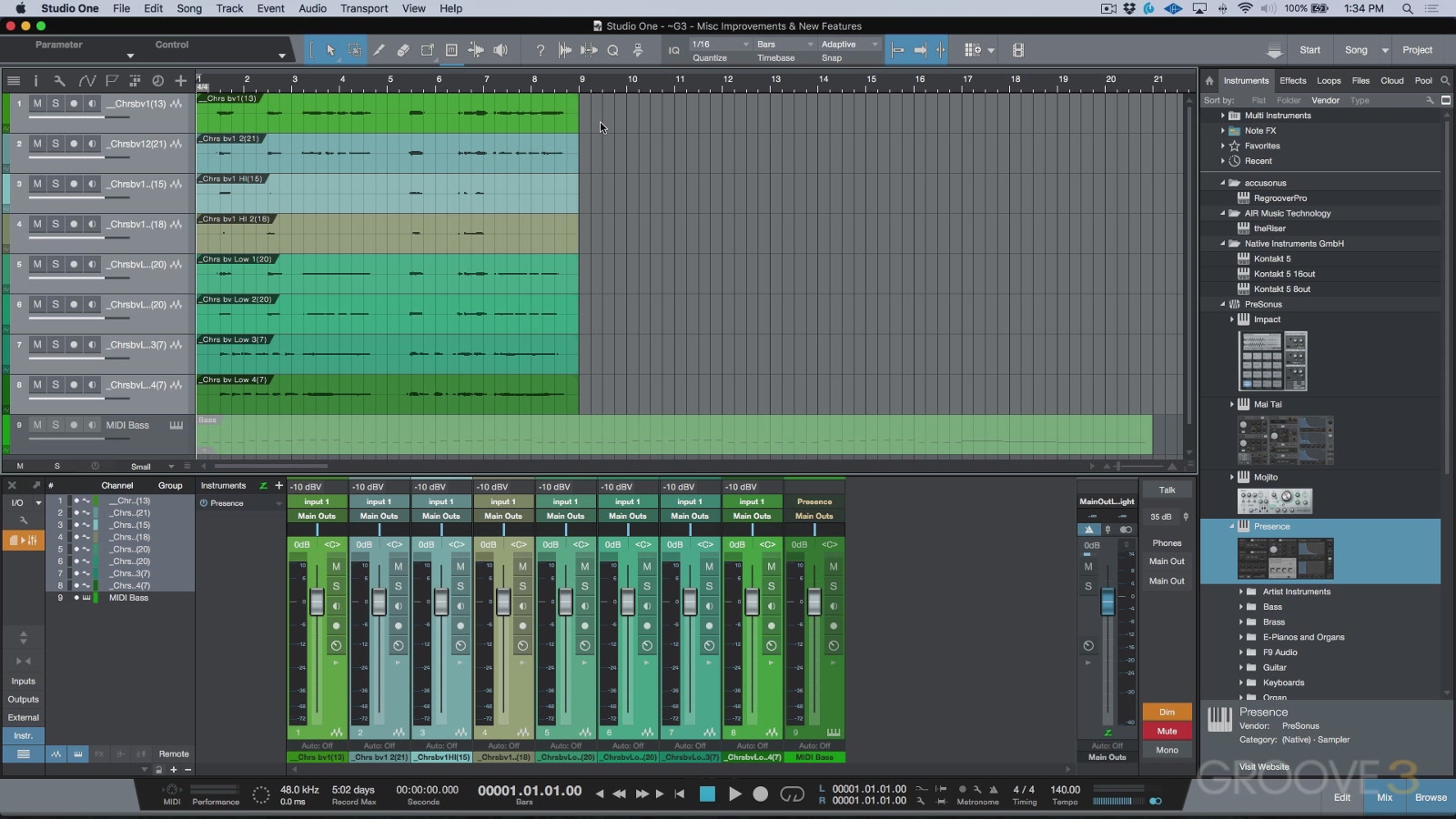
Task: Click Return to Zero in transport
Action: 679,794
